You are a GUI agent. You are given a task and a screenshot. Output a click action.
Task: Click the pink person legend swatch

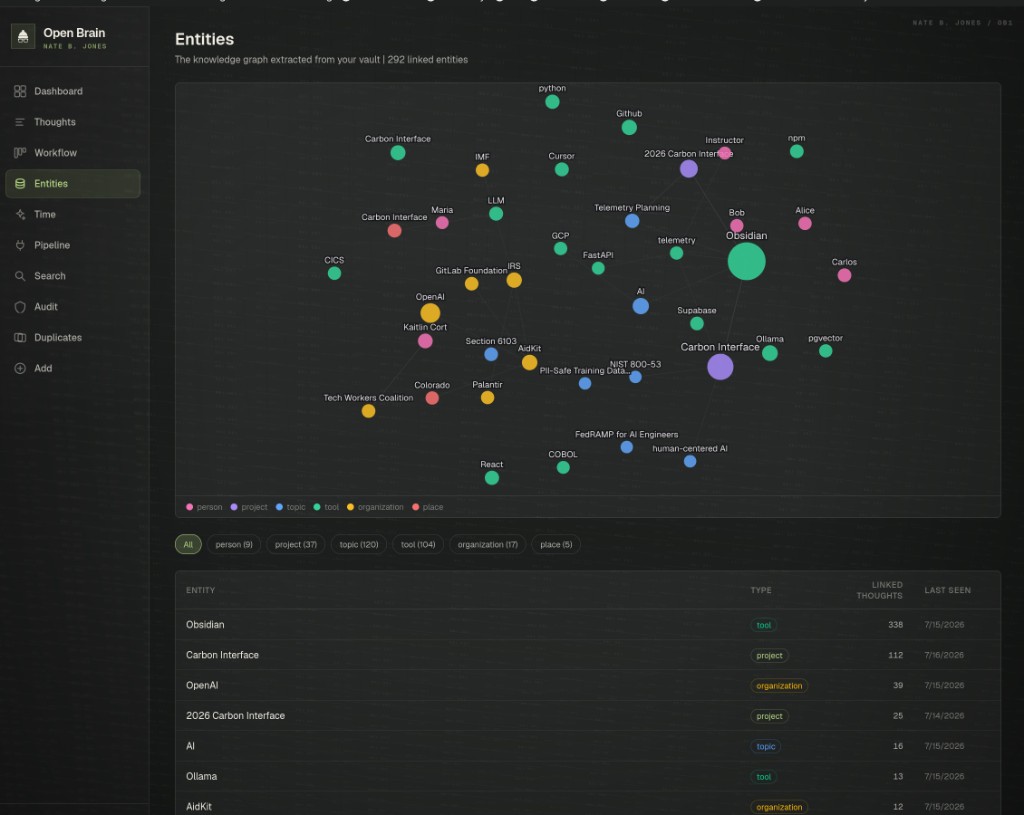(189, 507)
